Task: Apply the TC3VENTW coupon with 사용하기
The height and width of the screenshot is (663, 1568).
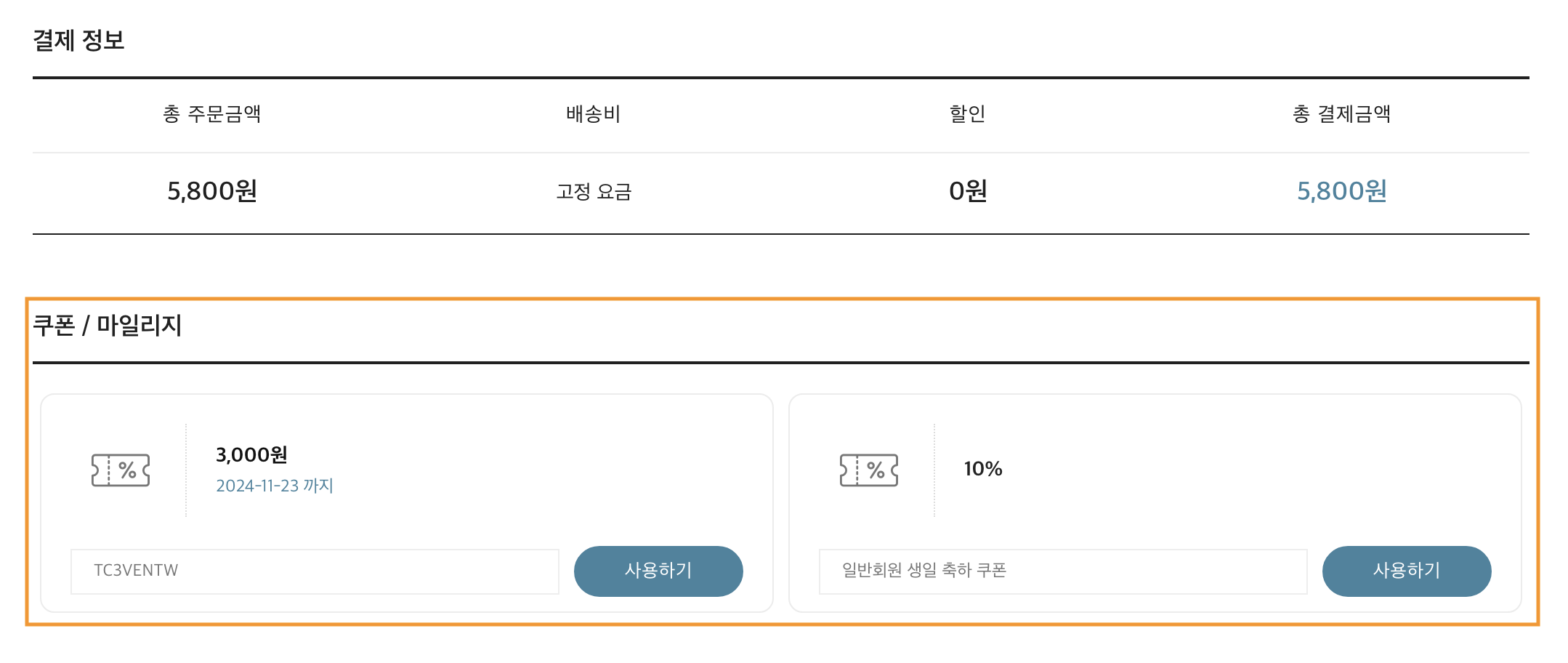Action: 658,571
